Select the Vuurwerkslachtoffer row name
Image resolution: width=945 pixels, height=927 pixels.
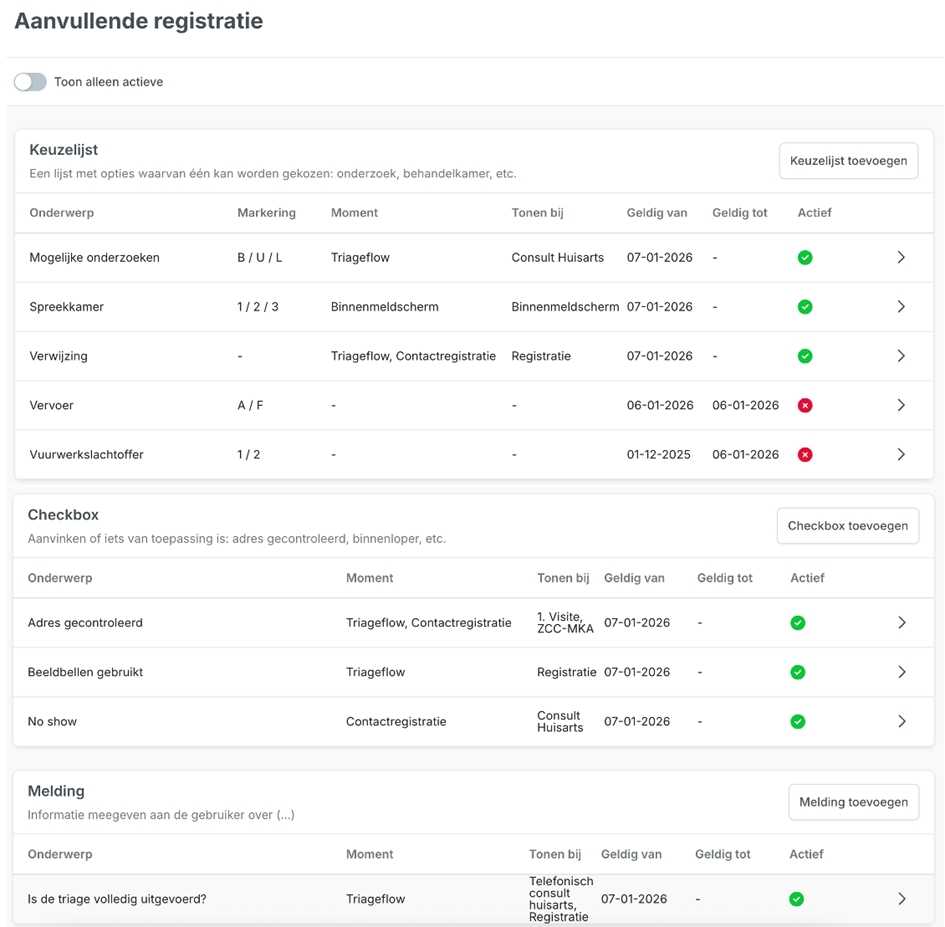click(x=87, y=455)
